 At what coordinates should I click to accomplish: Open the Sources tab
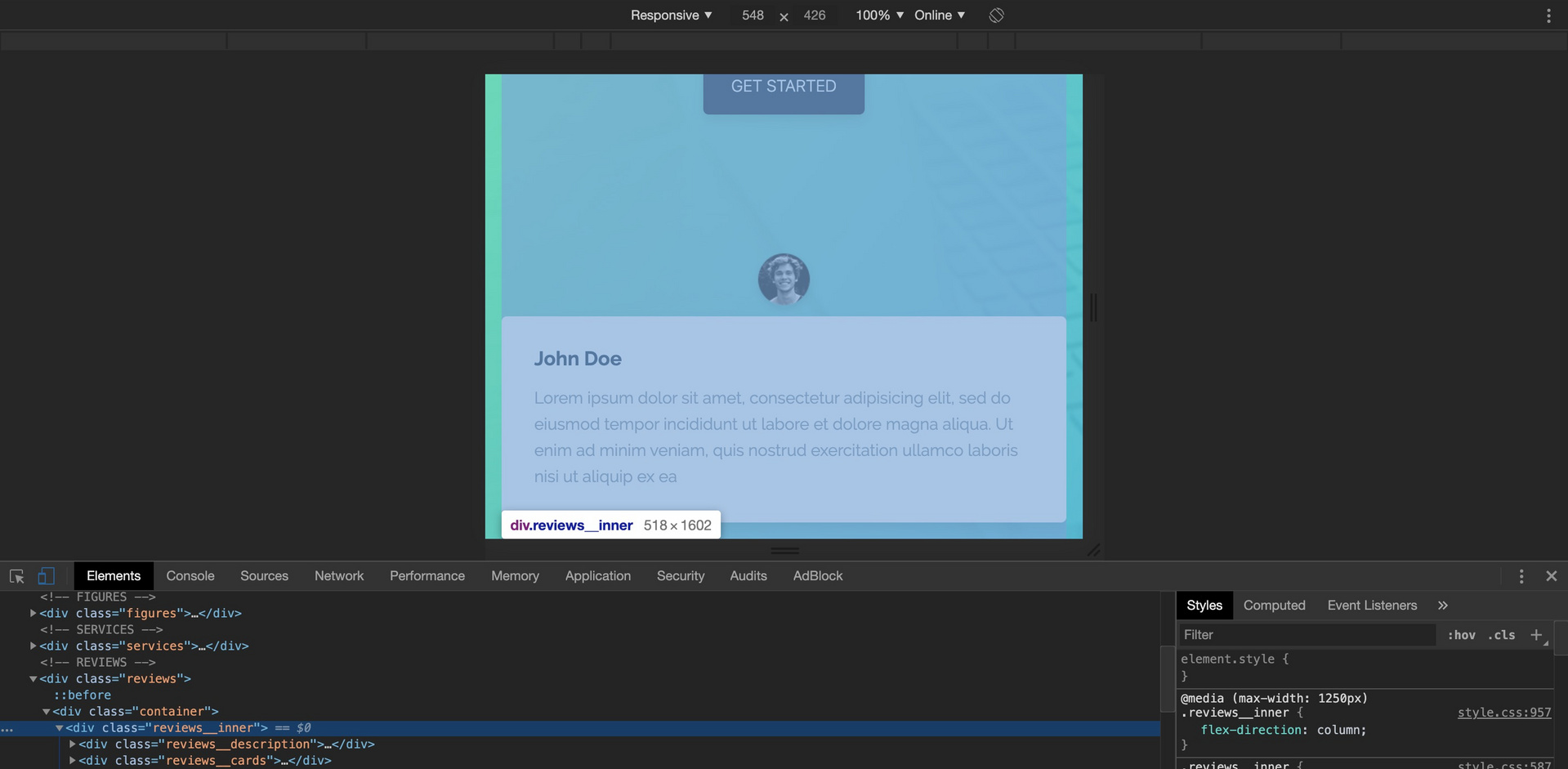(x=264, y=576)
